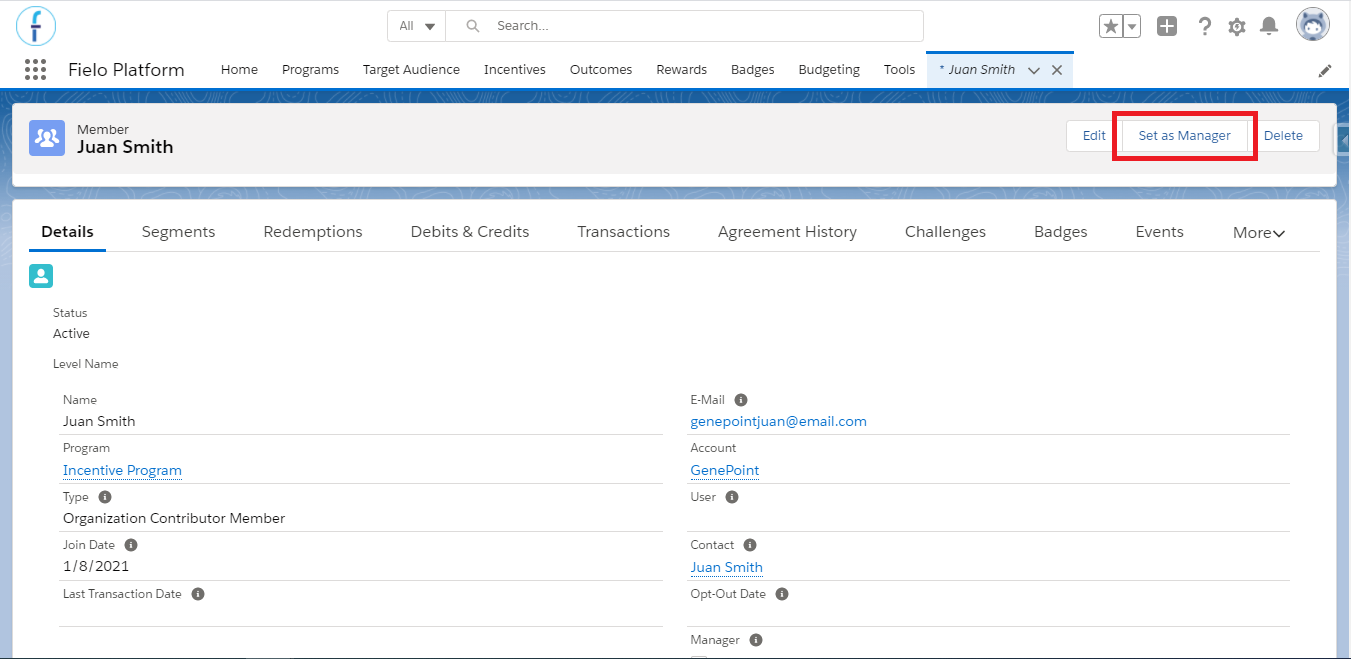Open the Target Audience nav tab
Viewport: 1351px width, 659px height.
pos(411,70)
